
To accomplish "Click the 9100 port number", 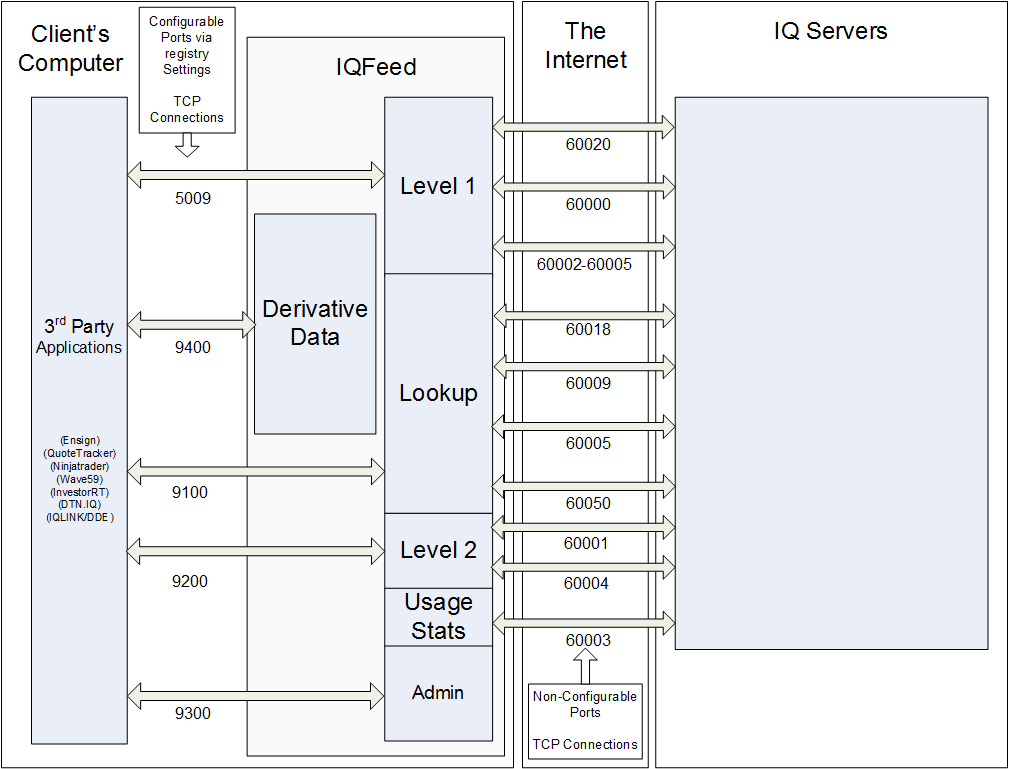I will pos(190,492).
